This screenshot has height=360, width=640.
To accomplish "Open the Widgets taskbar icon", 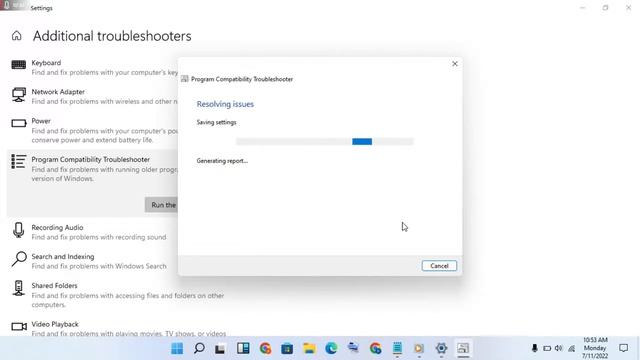I will coord(243,348).
